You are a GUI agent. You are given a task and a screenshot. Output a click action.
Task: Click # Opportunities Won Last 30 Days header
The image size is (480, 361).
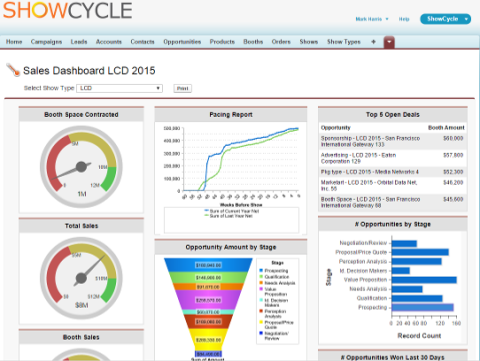point(393,357)
